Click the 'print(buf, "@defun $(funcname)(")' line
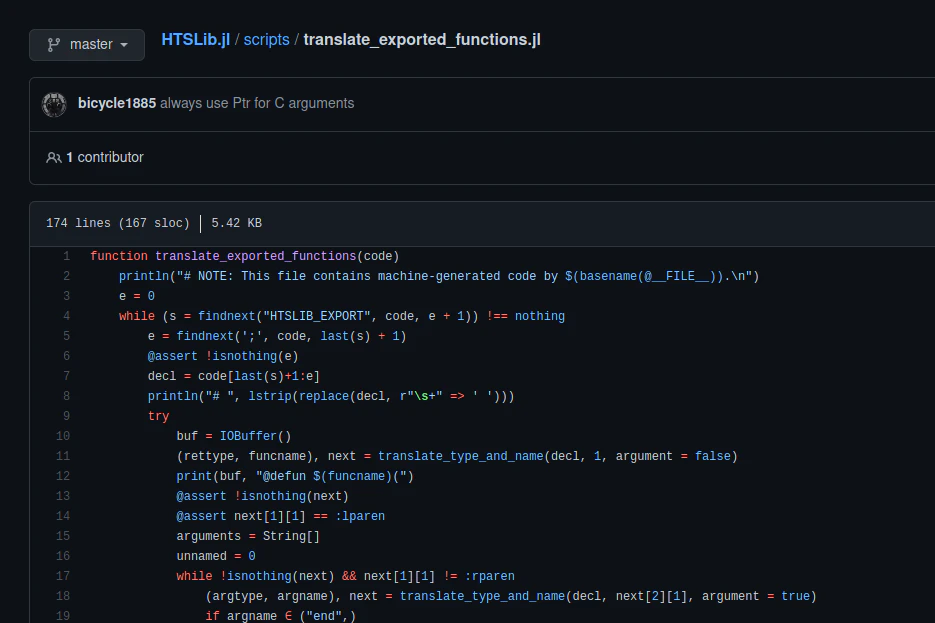935x623 pixels. pyautogui.click(x=295, y=476)
